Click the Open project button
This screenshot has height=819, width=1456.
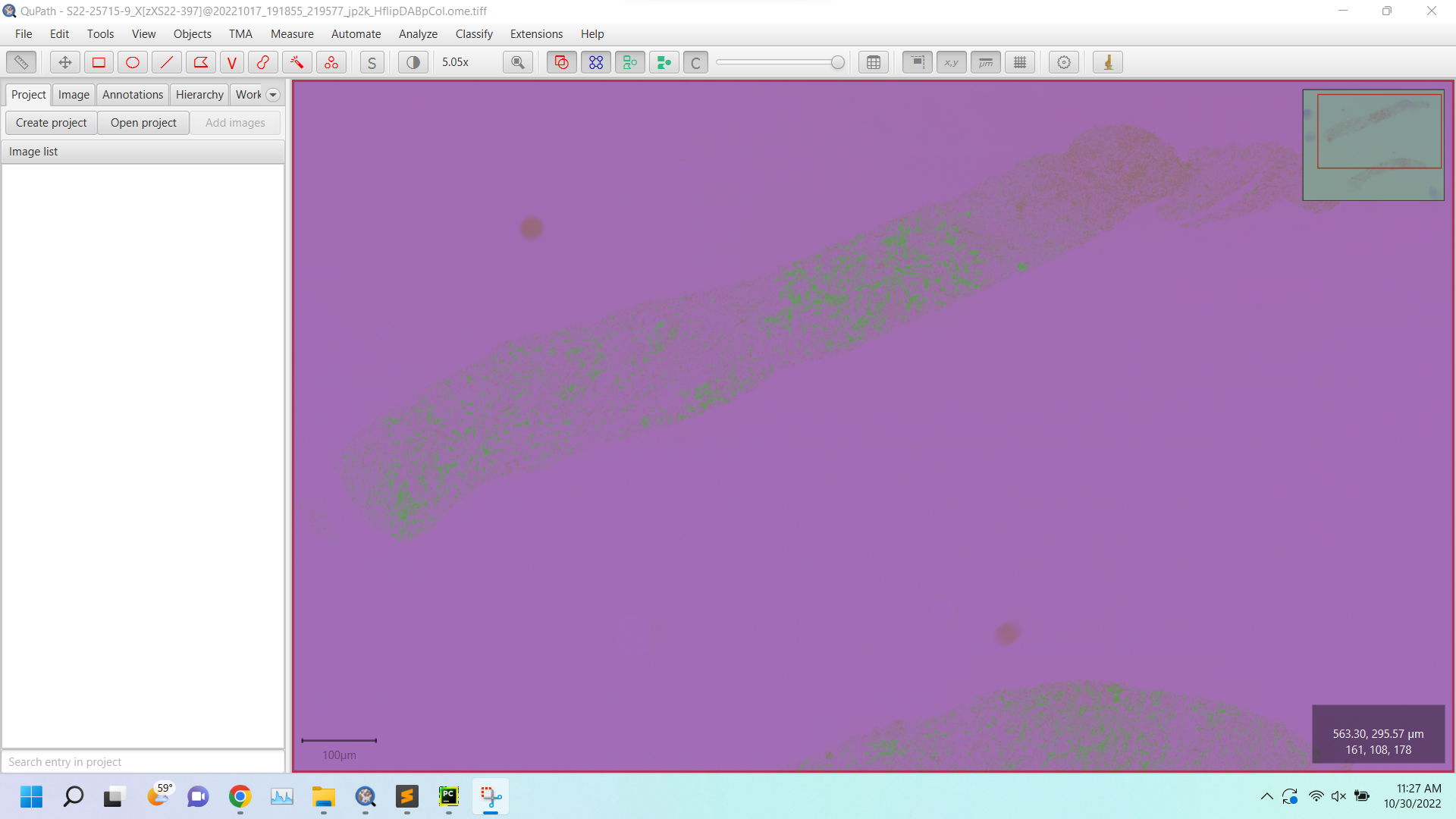(x=143, y=122)
